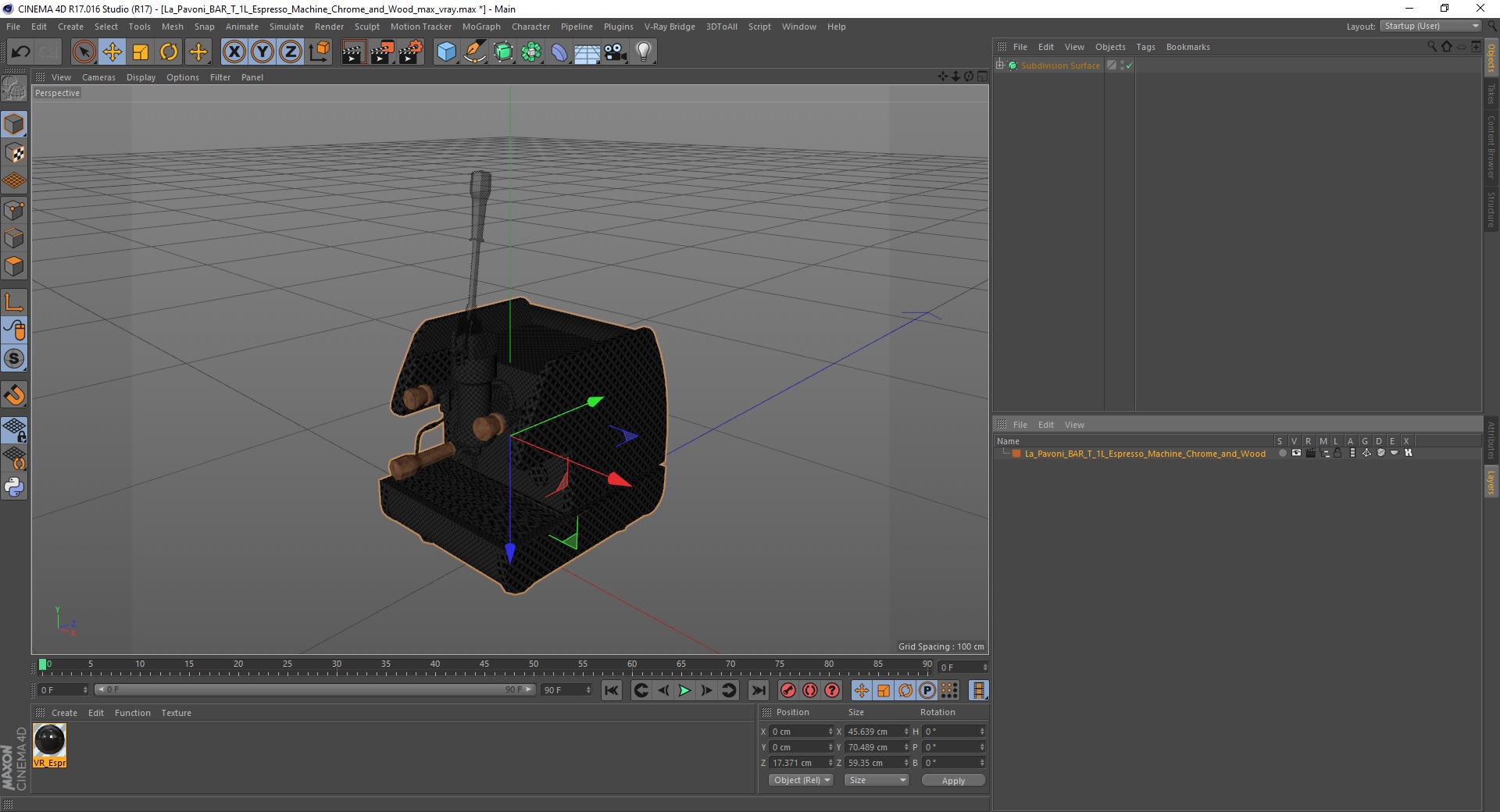This screenshot has height=812, width=1500.
Task: Open the Objects manager Tags menu
Action: tap(1145, 47)
